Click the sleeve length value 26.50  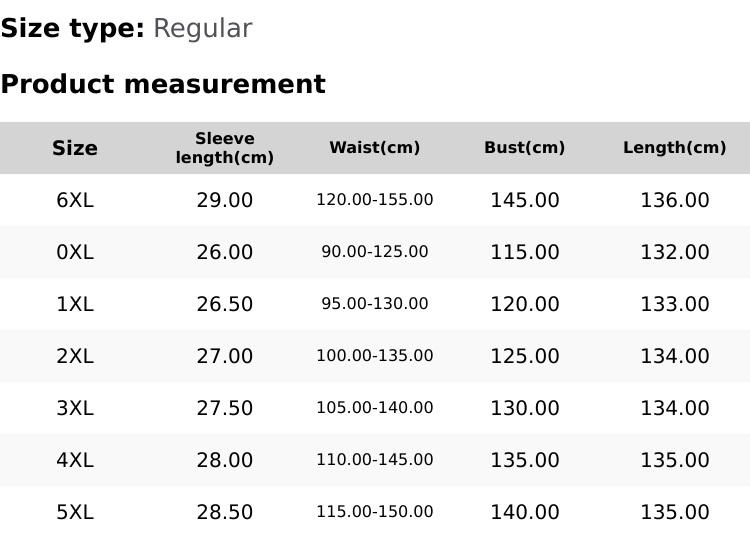click(x=225, y=304)
